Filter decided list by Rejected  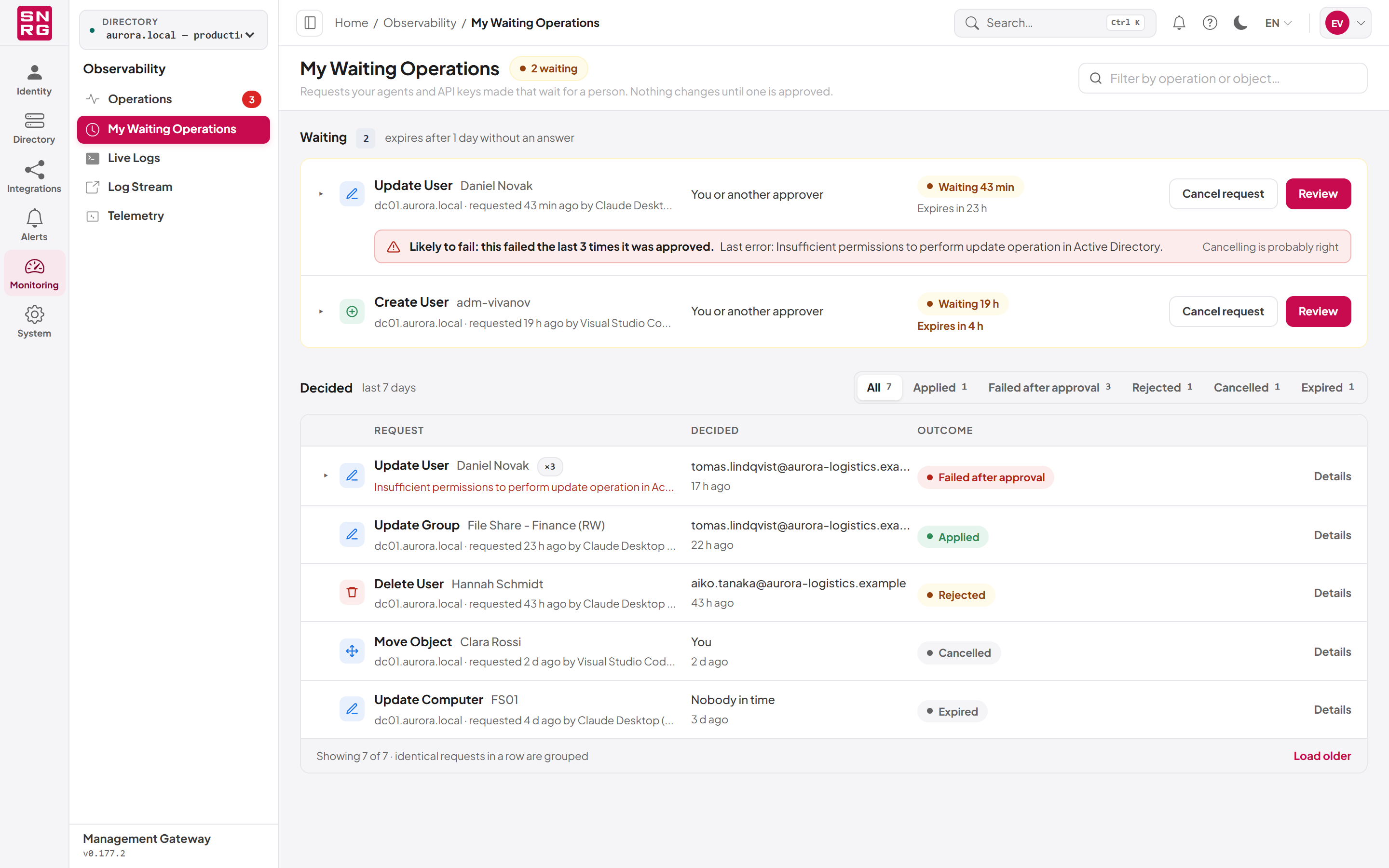1162,388
